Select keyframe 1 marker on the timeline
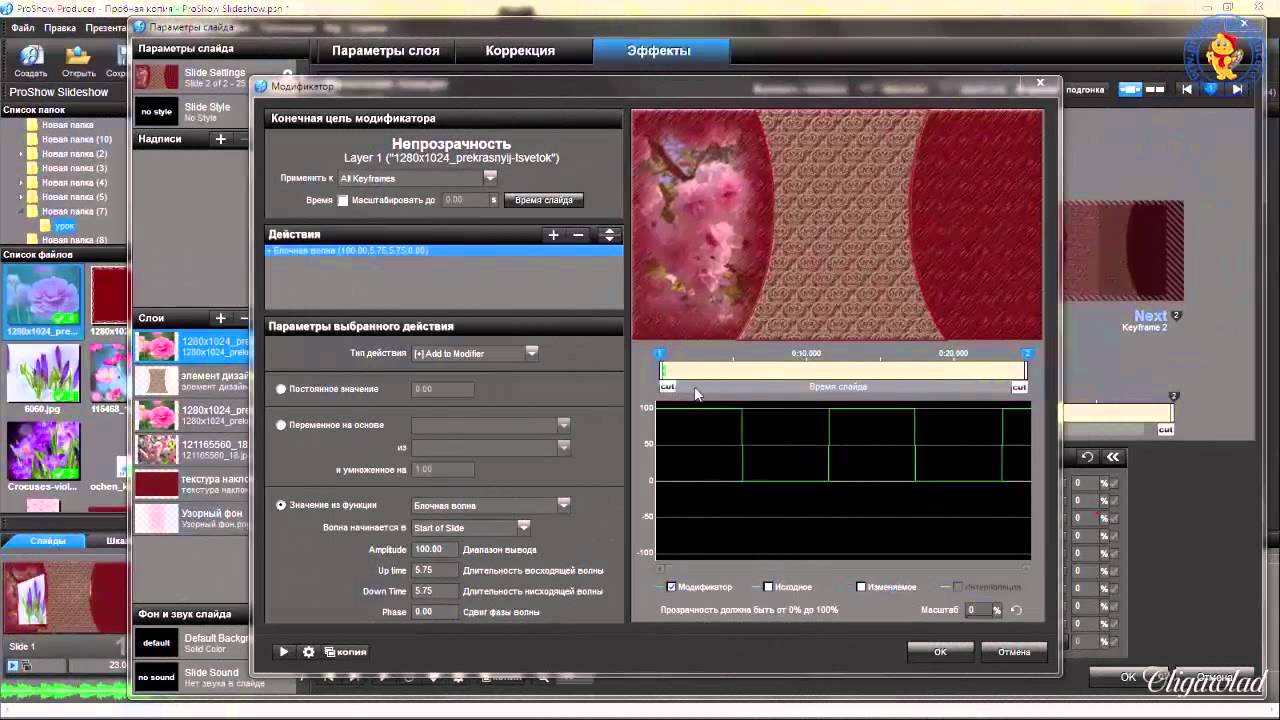This screenshot has width=1280, height=720. click(x=660, y=354)
